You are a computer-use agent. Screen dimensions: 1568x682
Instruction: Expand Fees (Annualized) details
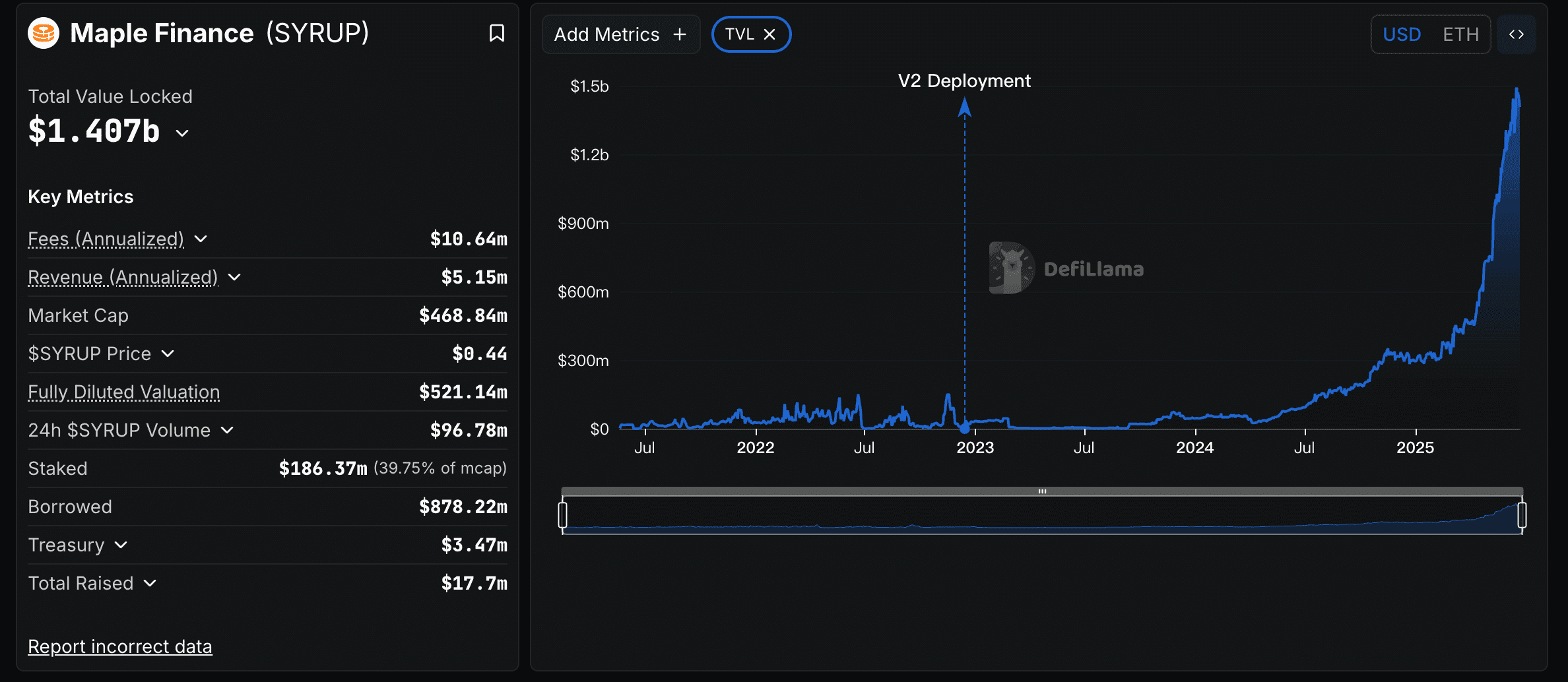coord(201,239)
